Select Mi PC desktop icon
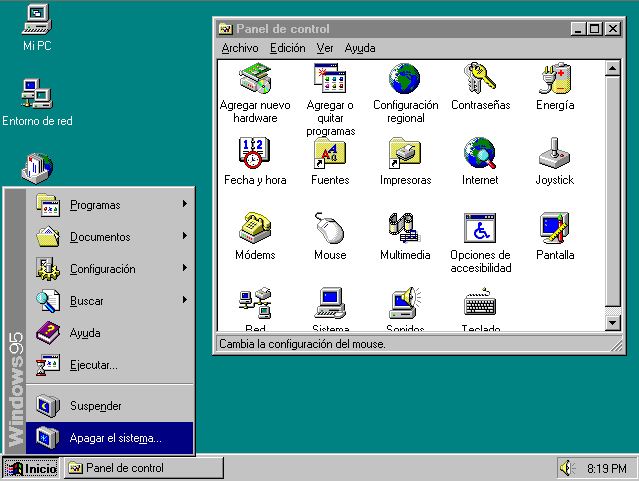 tap(37, 20)
